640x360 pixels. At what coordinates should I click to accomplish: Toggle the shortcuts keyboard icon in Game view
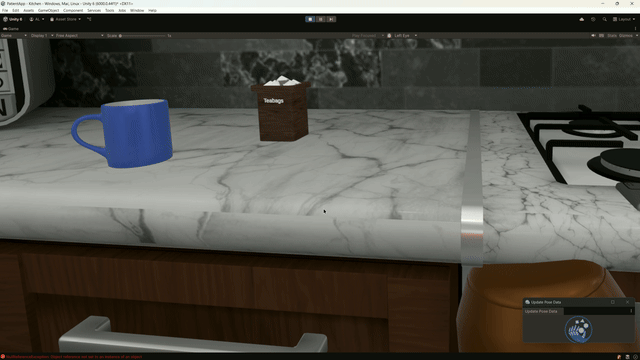[x=601, y=36]
